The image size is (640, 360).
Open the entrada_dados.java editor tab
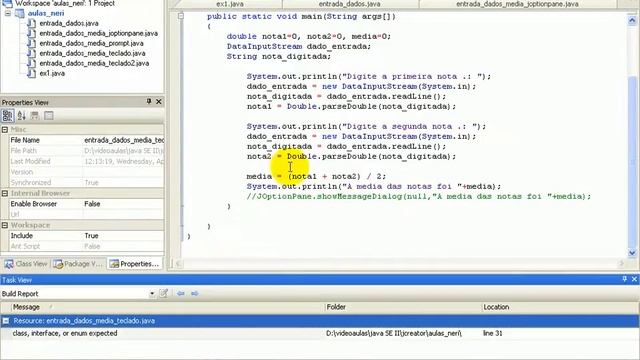(350, 4)
